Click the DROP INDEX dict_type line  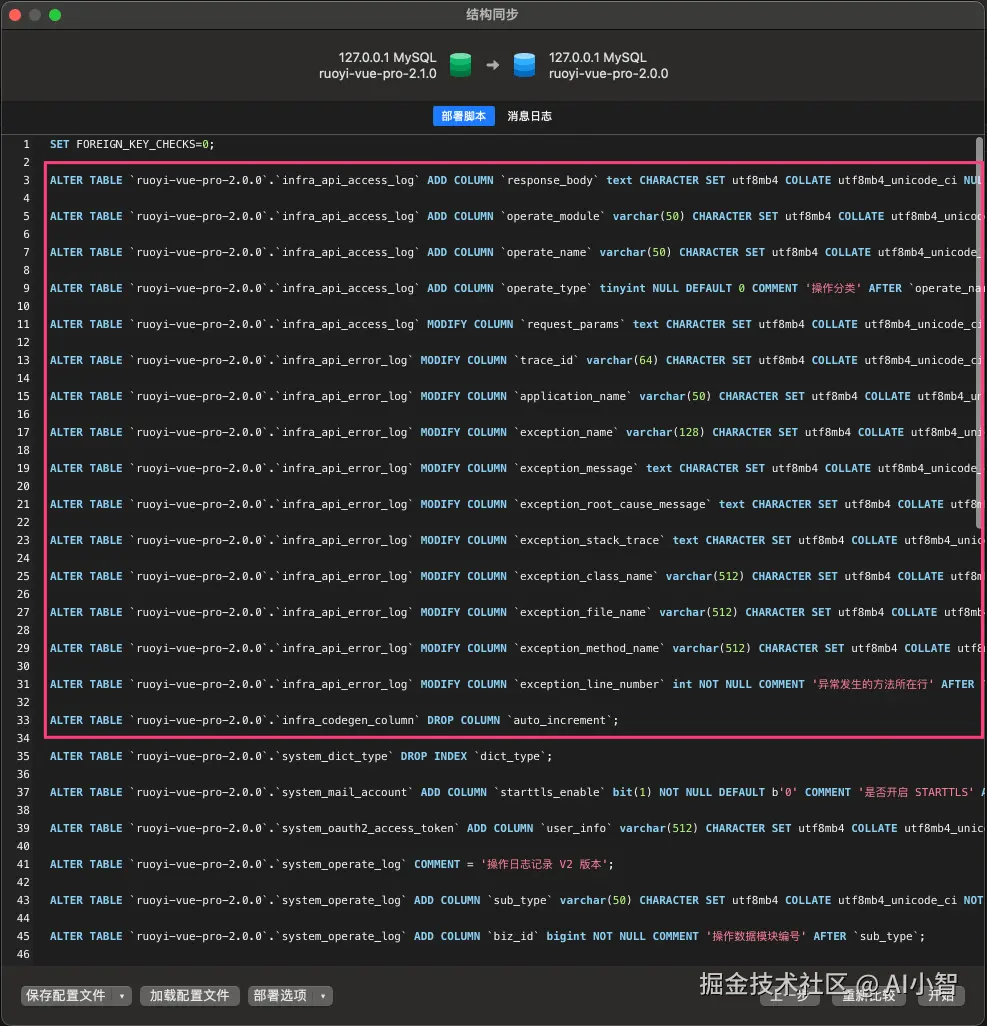tap(301, 756)
